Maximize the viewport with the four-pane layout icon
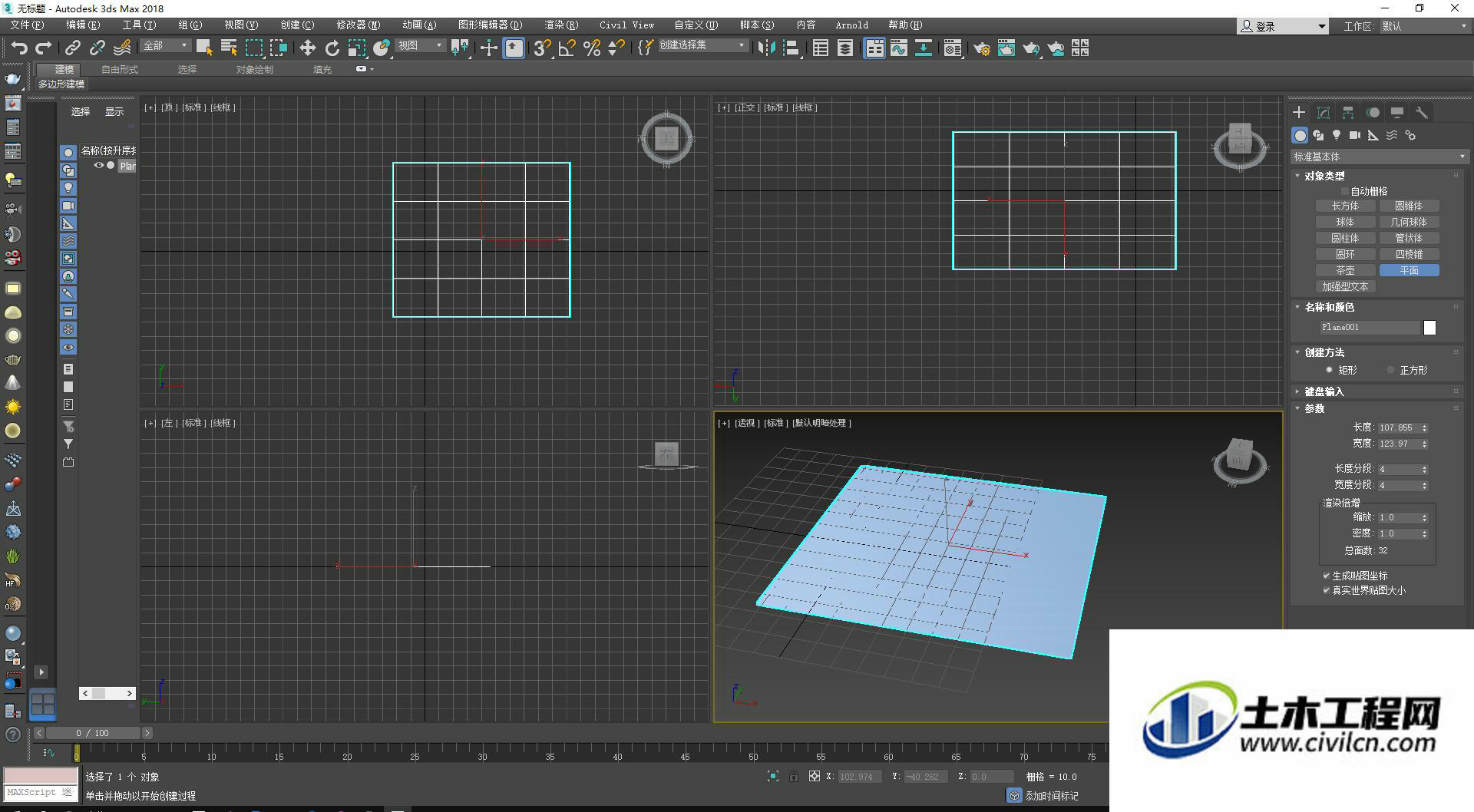This screenshot has height=812, width=1474. click(x=43, y=704)
